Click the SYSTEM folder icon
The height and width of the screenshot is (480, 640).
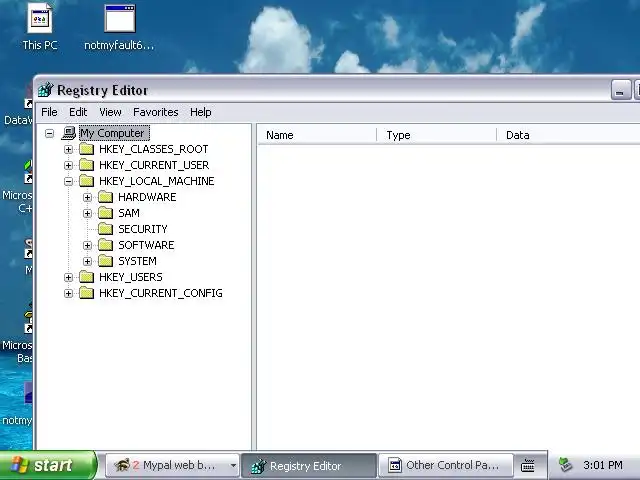106,261
